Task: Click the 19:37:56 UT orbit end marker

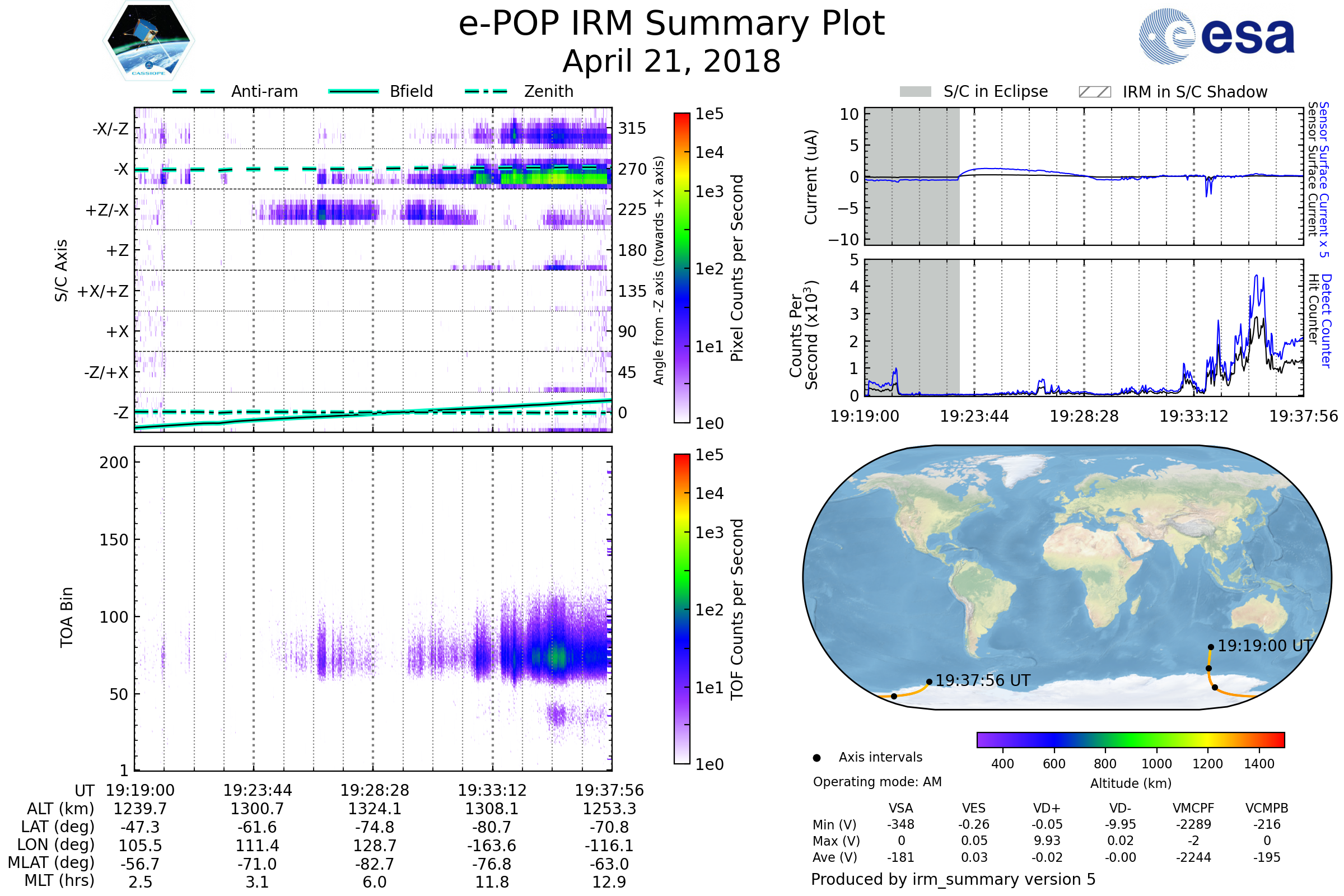Action: tap(929, 681)
